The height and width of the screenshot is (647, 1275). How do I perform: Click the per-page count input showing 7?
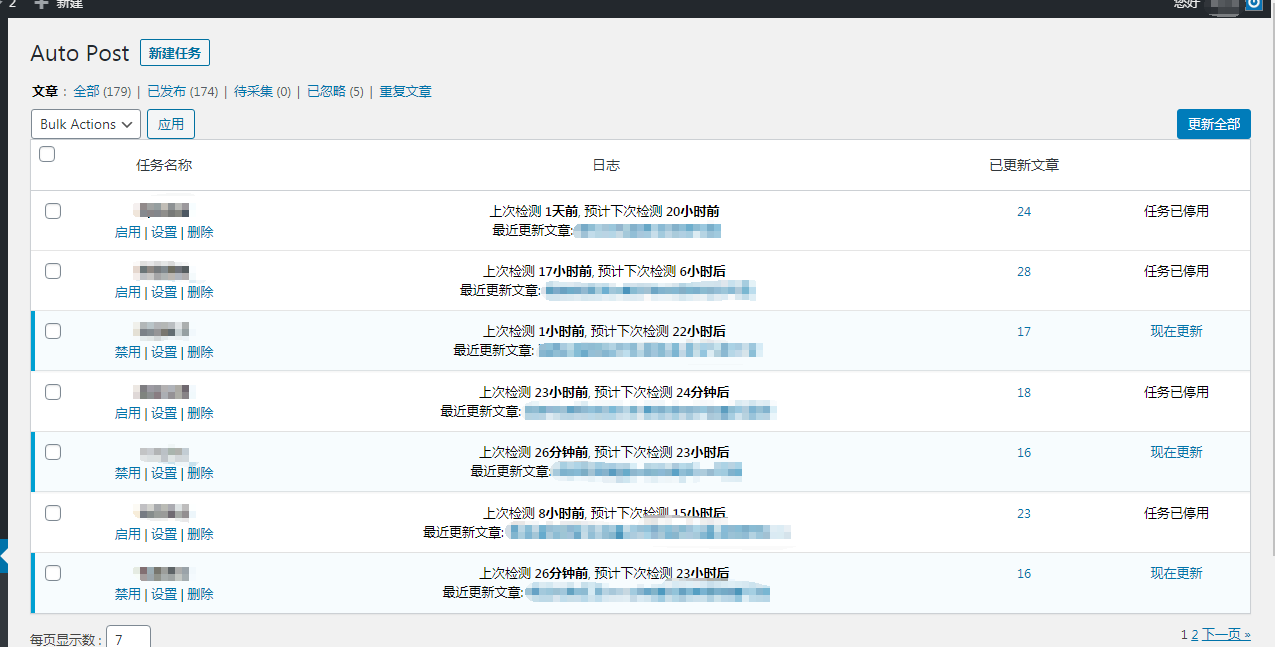[x=128, y=637]
